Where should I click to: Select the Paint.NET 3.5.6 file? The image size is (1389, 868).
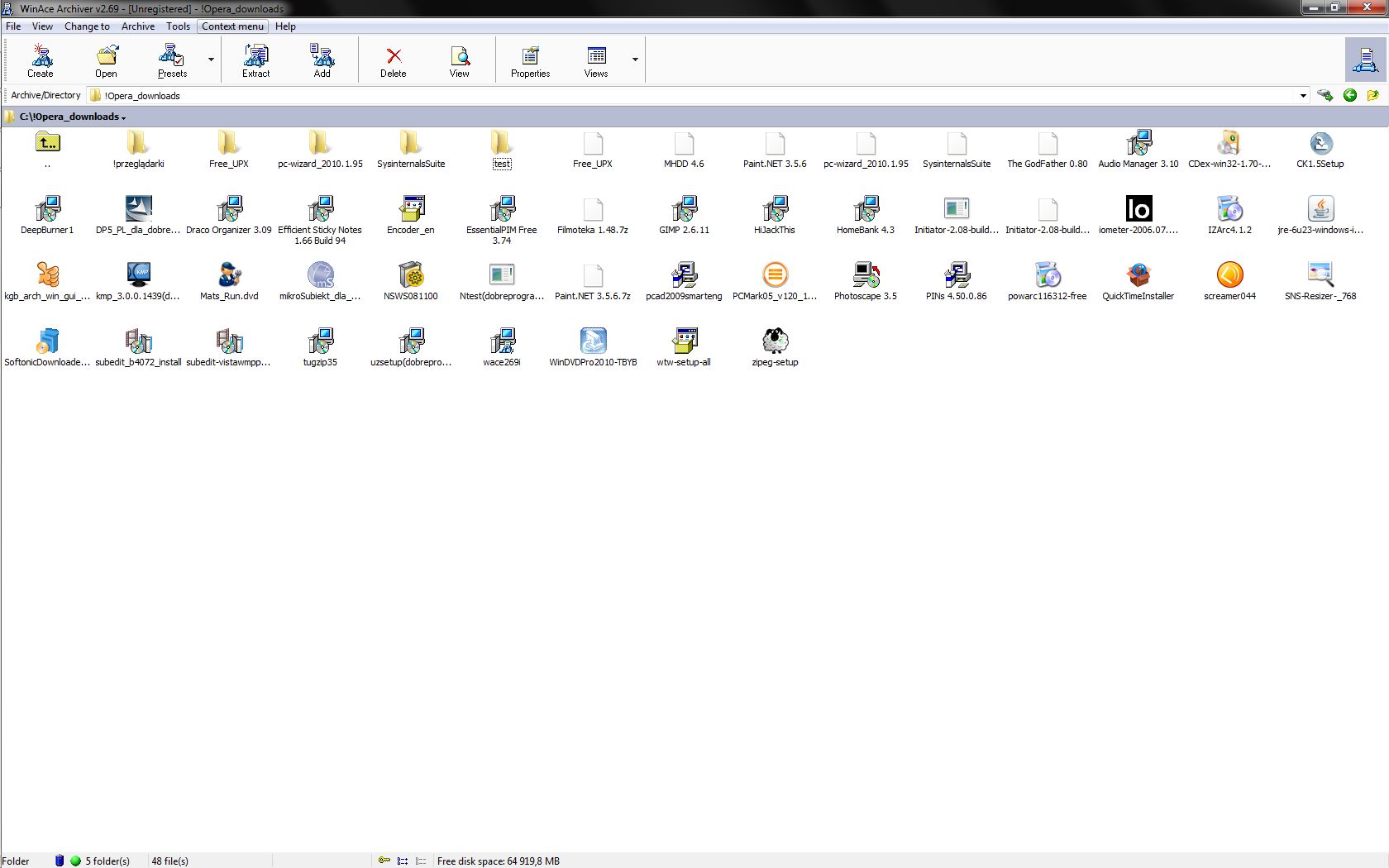(775, 149)
